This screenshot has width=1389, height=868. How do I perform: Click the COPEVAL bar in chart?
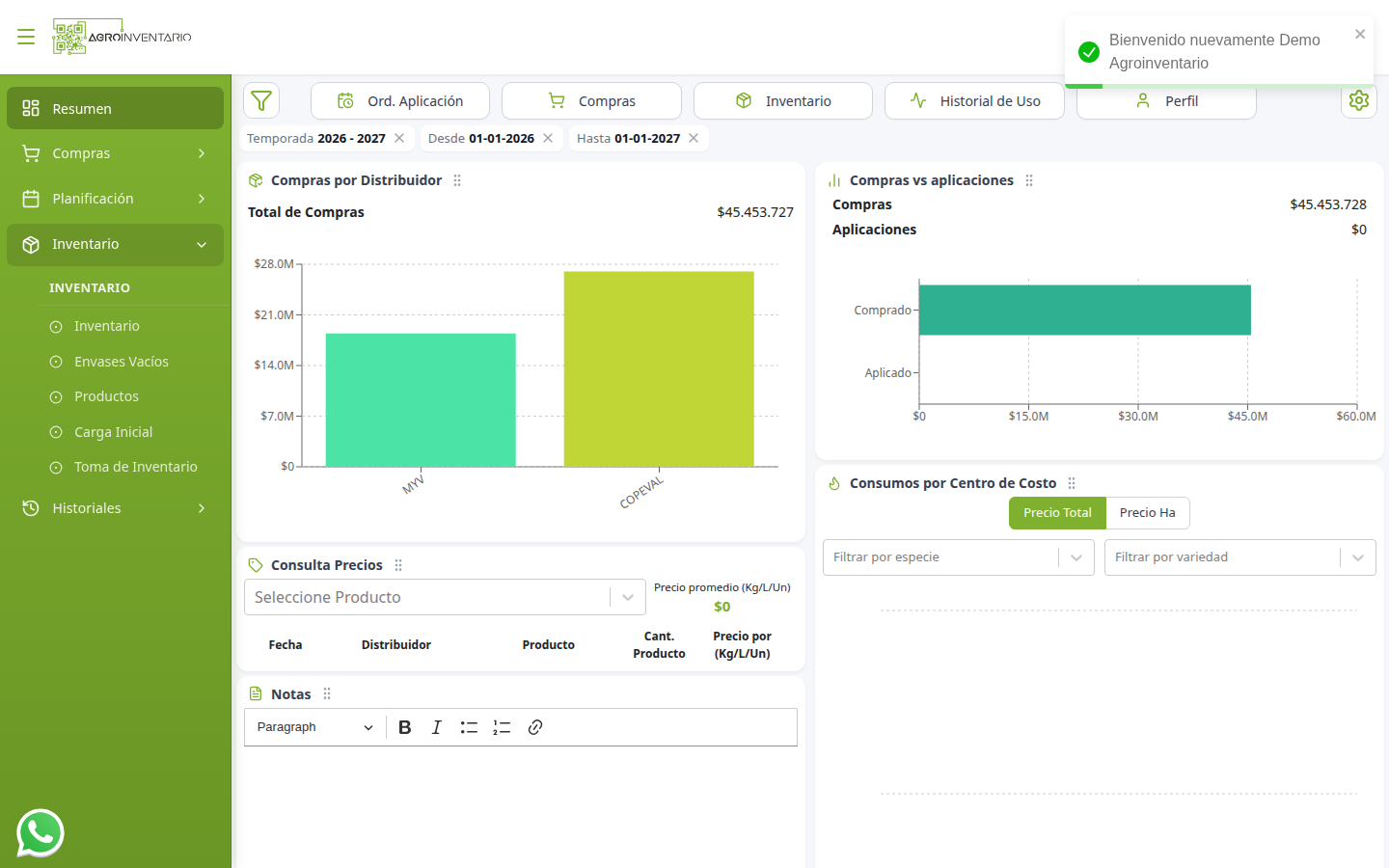tap(659, 369)
